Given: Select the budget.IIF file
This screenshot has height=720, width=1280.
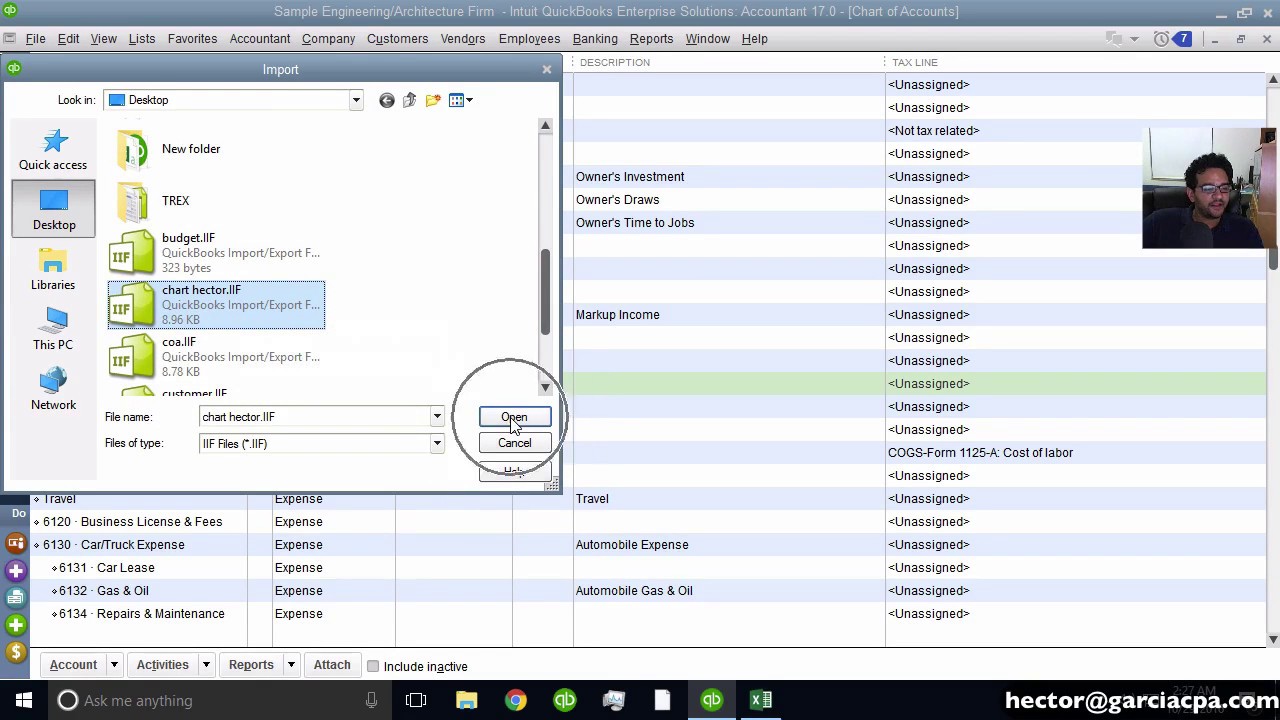Looking at the screenshot, I should (x=215, y=253).
